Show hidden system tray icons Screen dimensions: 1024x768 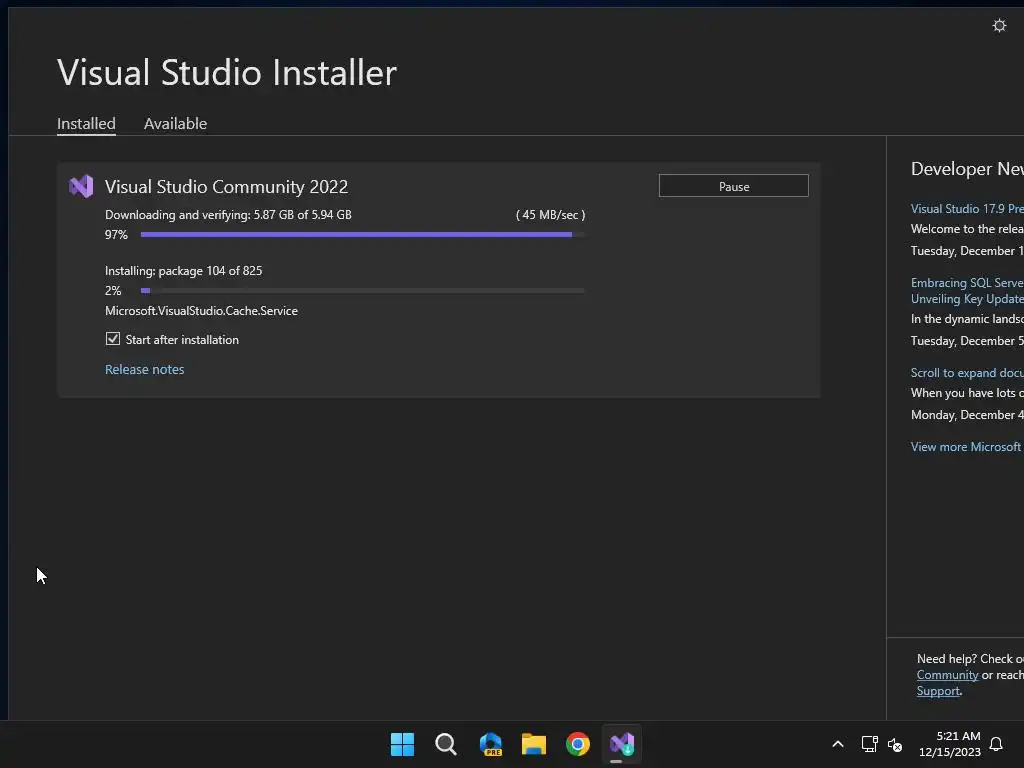(x=838, y=744)
